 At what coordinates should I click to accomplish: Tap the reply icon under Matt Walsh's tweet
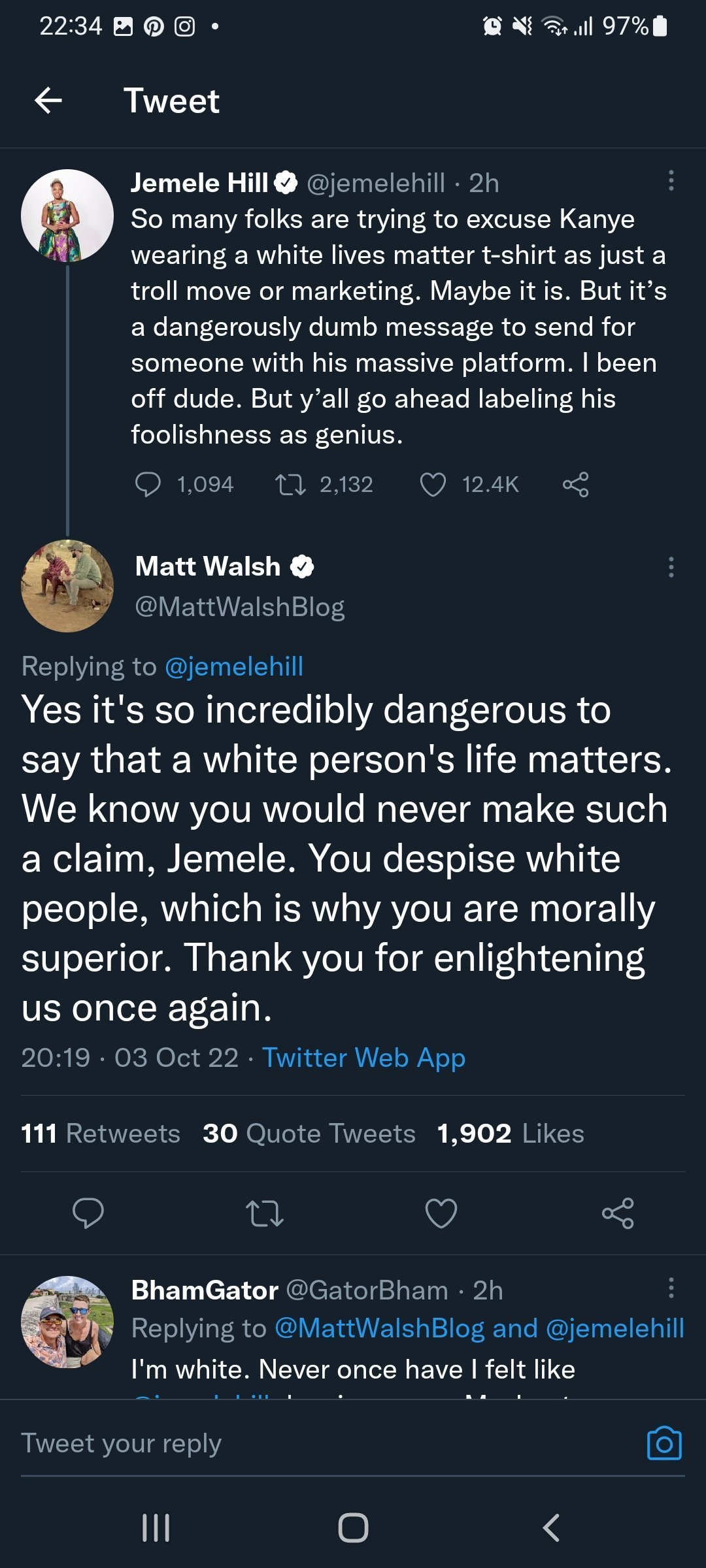[88, 1213]
